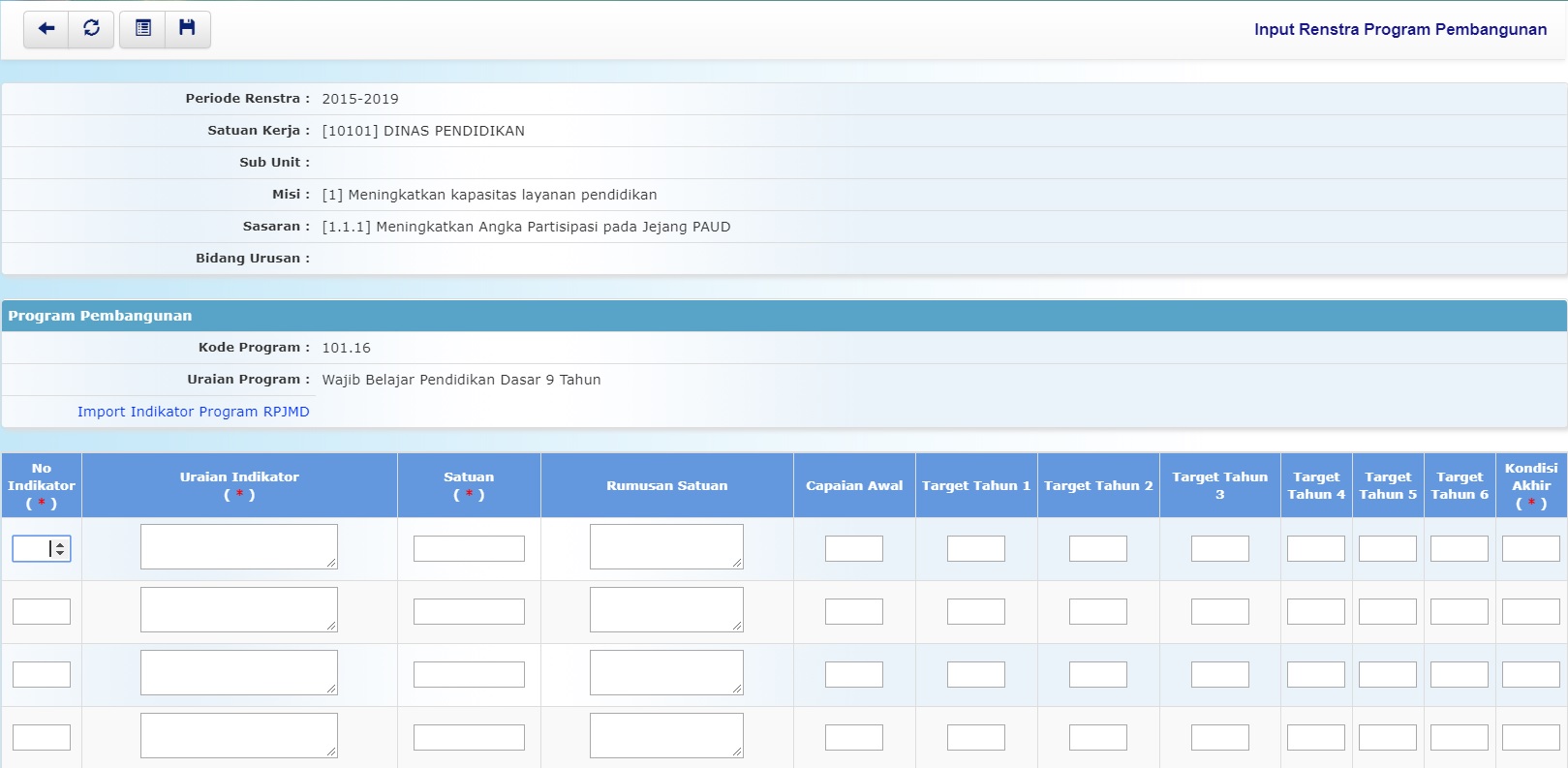Click the Rumusan Satuan column header
This screenshot has height=768, width=1568.
click(666, 485)
